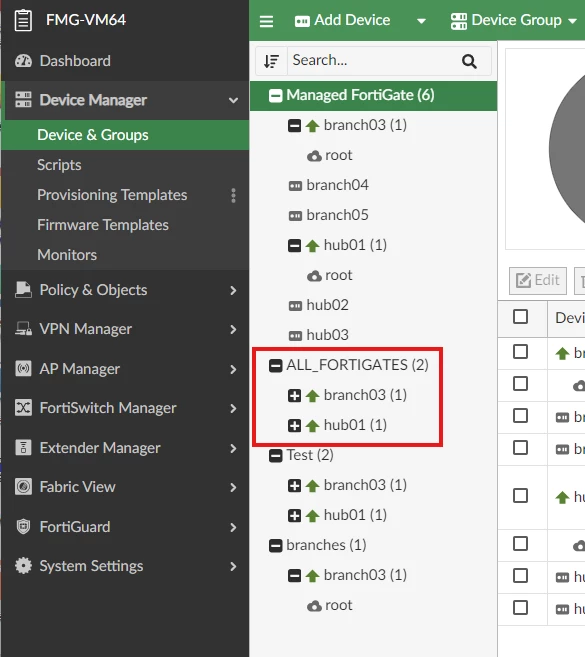The image size is (585, 657).
Task: Click the hub03 device chip icon
Action: (x=295, y=336)
